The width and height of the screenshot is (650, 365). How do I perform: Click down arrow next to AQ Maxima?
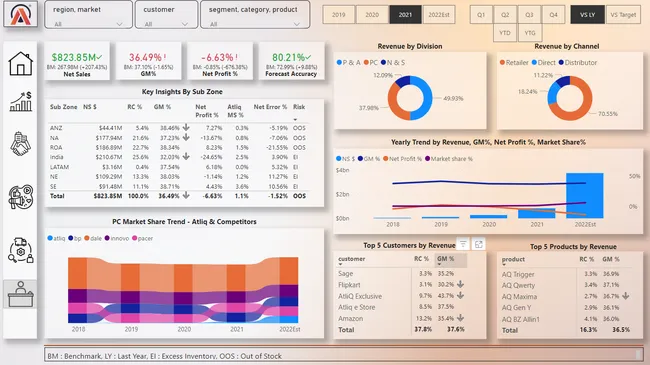[626, 296]
